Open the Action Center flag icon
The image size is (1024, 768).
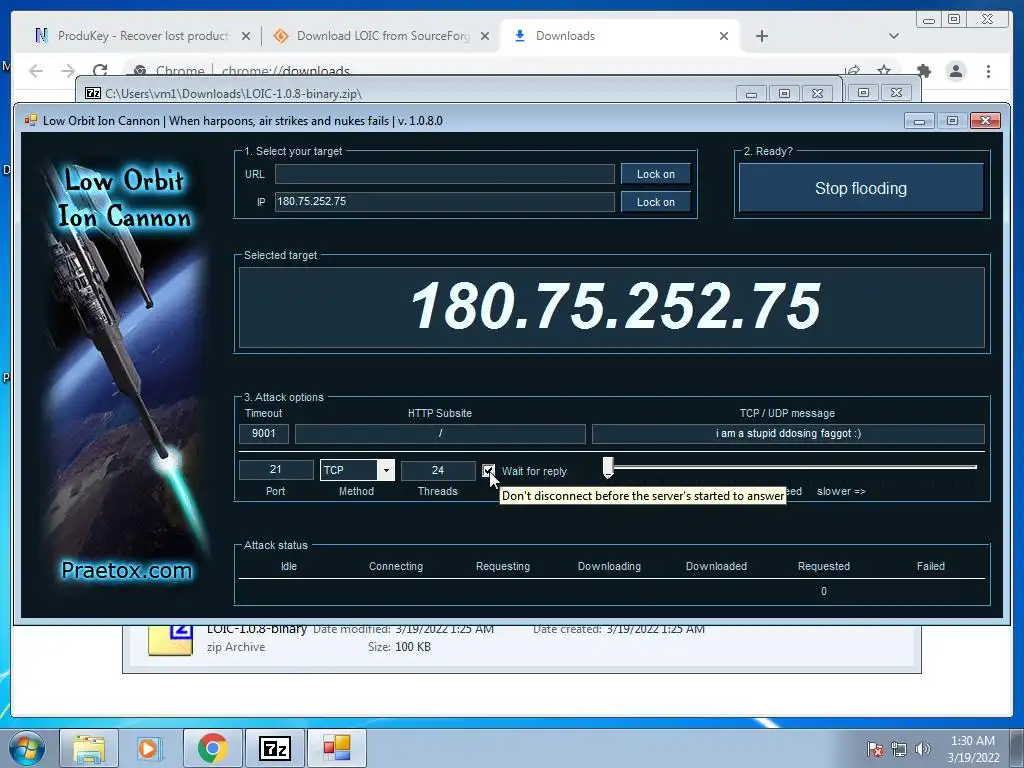point(874,748)
